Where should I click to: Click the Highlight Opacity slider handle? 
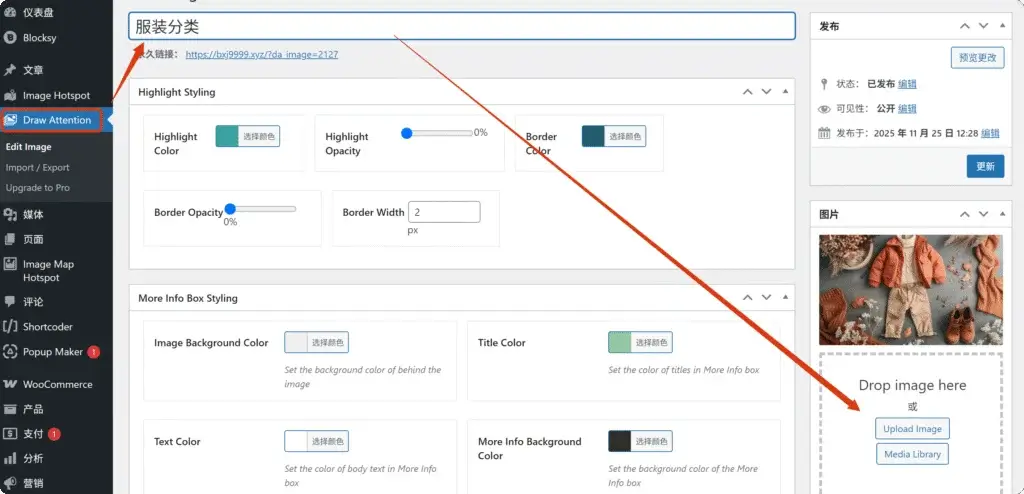point(407,133)
